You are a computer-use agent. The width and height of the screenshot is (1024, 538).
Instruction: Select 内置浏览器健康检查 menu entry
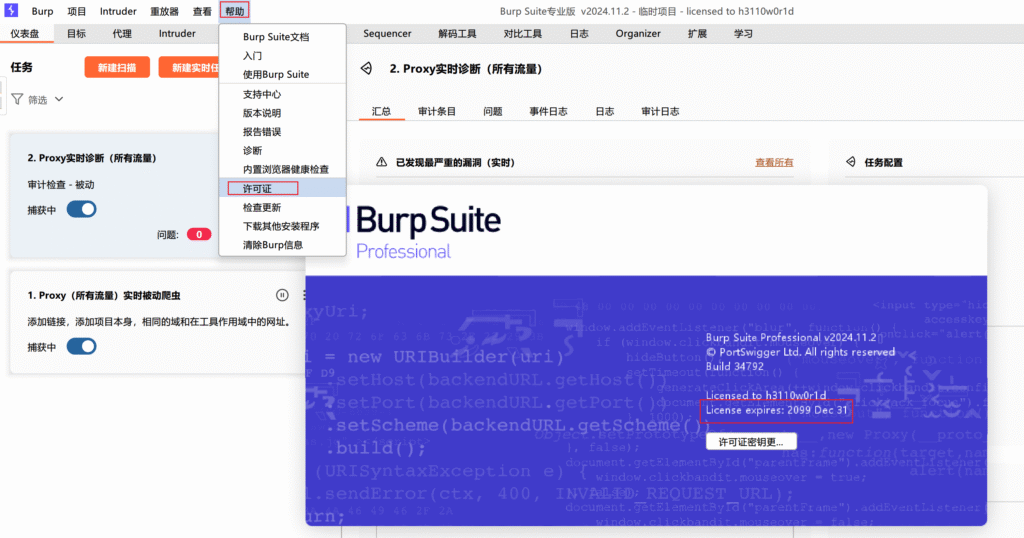point(283,169)
